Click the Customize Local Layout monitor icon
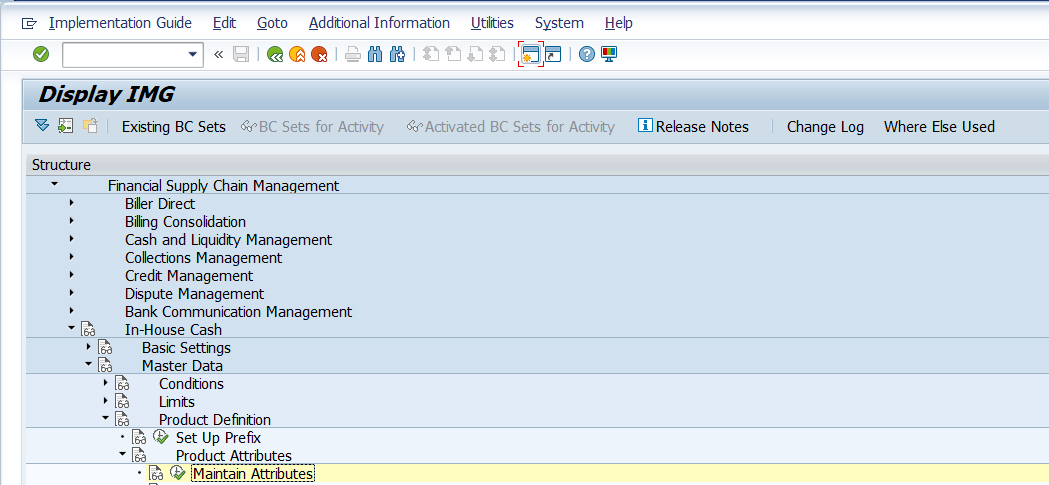The height and width of the screenshot is (485, 1049). [609, 55]
